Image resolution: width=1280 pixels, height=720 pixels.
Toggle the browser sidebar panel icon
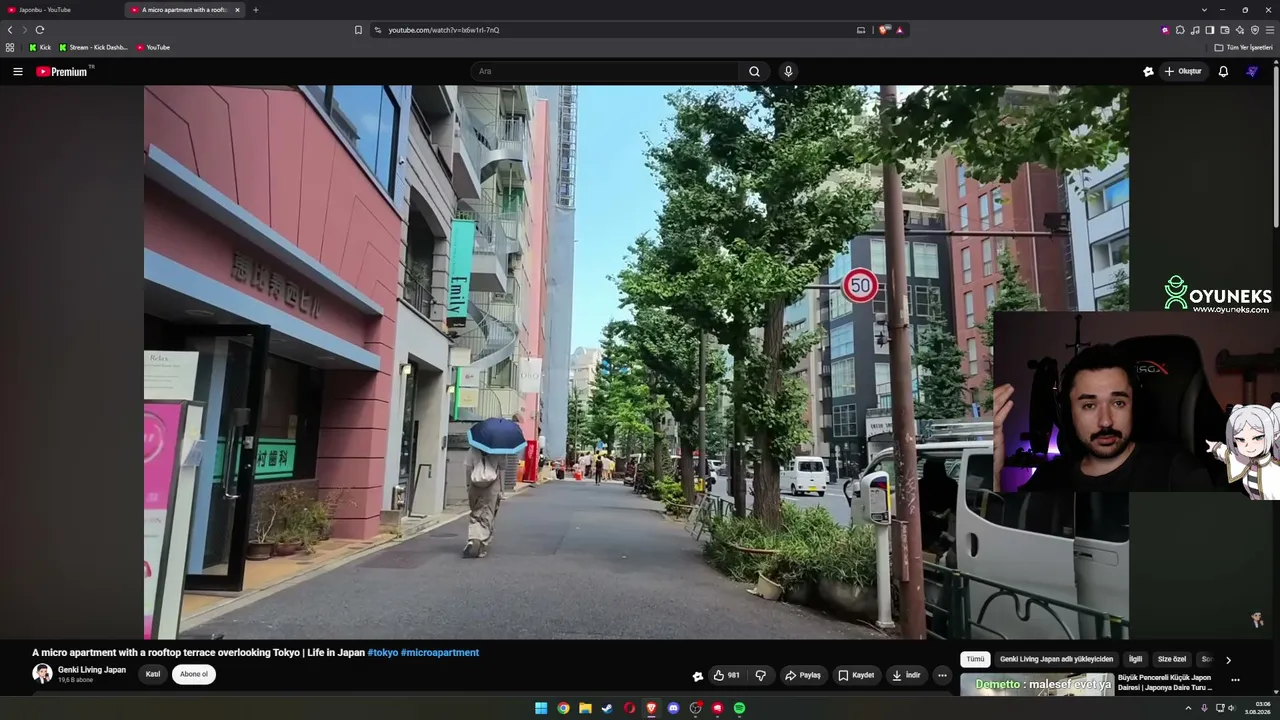click(1210, 30)
